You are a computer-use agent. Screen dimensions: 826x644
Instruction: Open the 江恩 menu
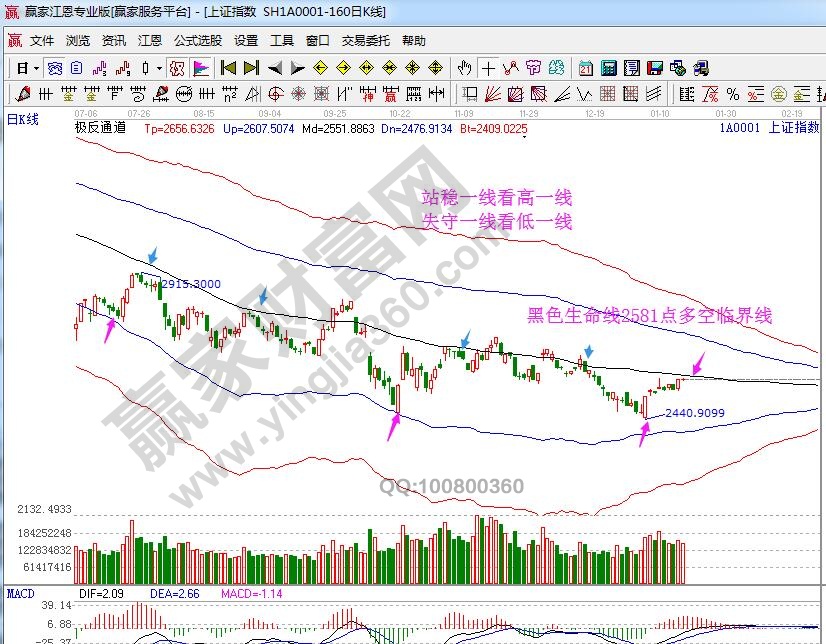pyautogui.click(x=149, y=41)
